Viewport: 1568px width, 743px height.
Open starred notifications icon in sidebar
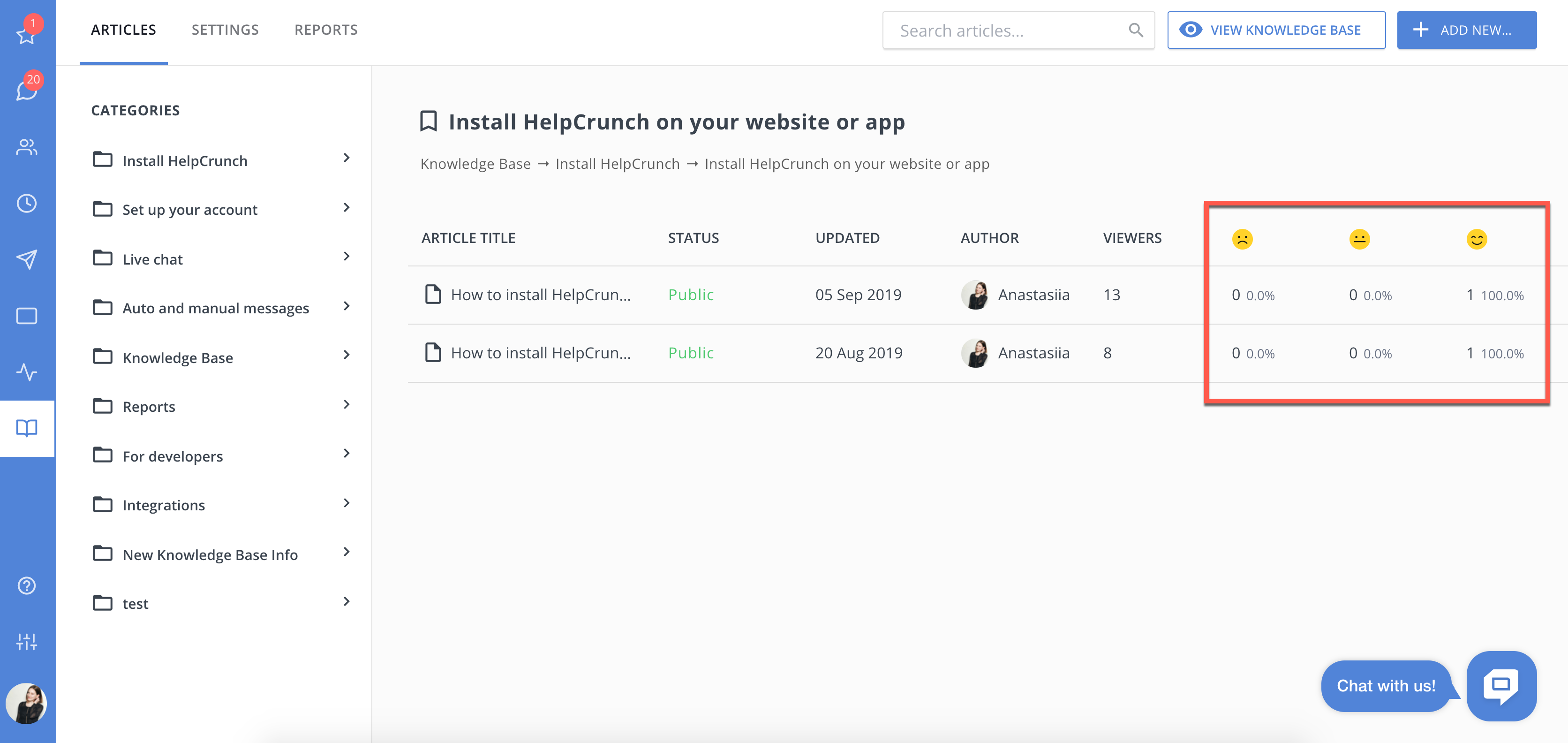26,34
